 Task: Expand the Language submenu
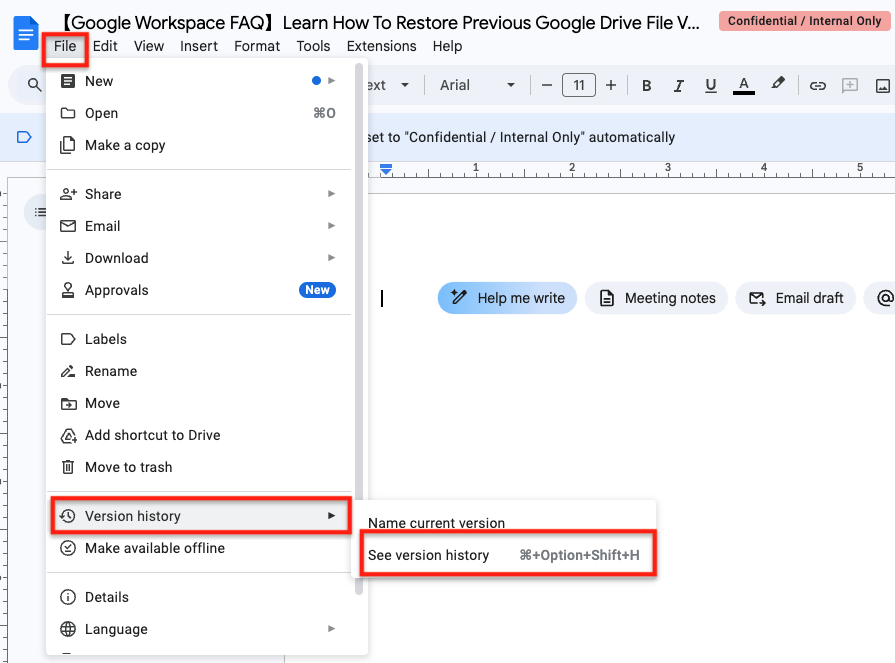pos(199,629)
